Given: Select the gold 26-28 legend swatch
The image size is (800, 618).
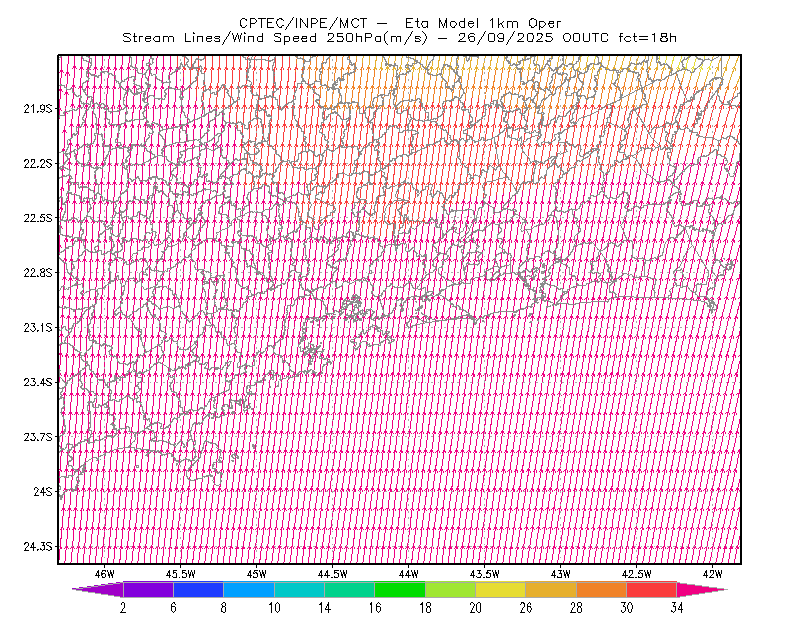Looking at the screenshot, I should coord(551,589).
